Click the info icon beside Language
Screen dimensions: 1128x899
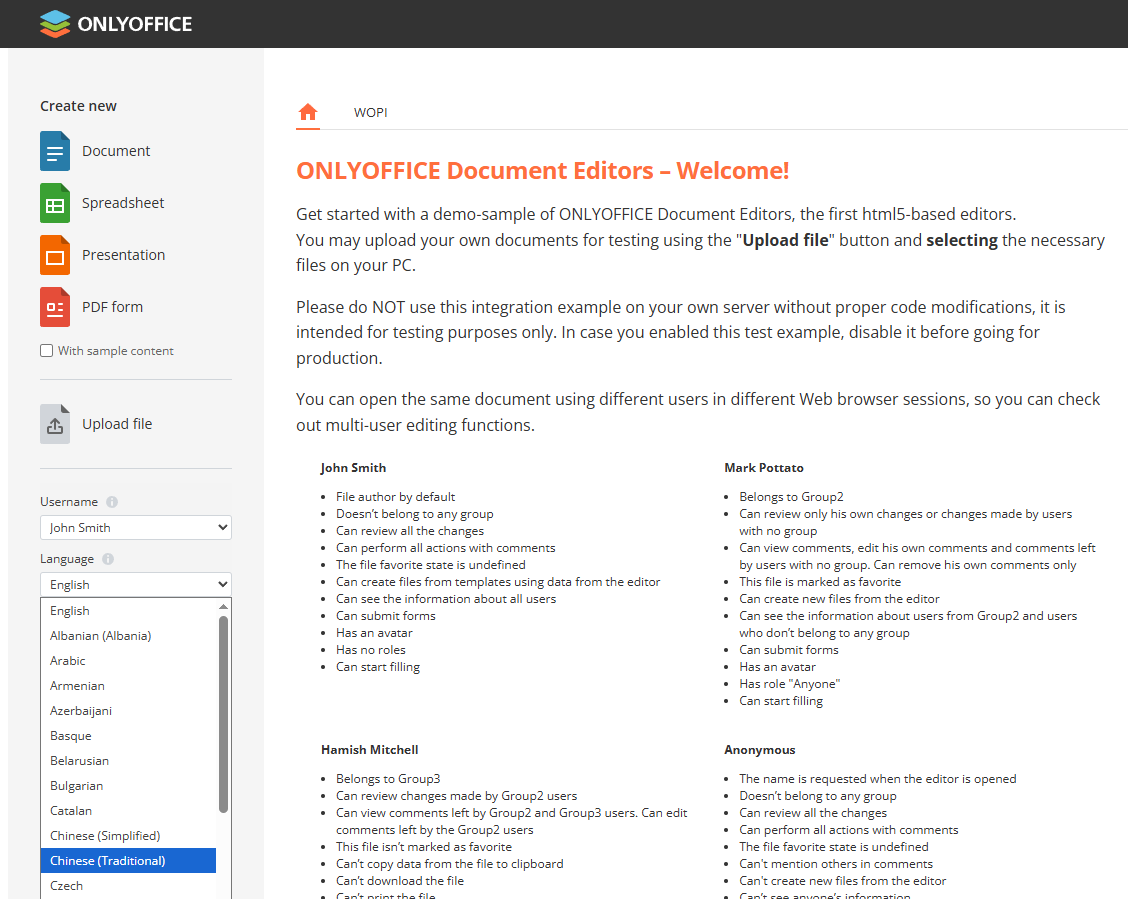click(x=108, y=559)
